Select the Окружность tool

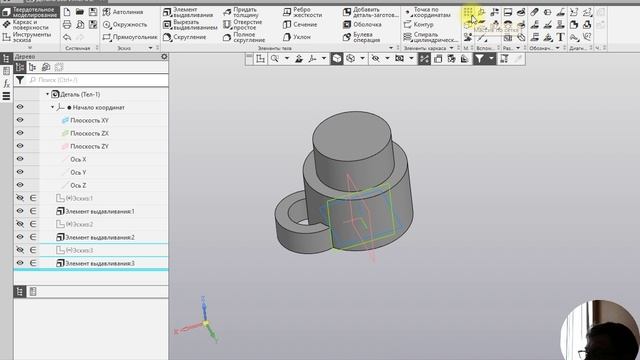point(125,25)
